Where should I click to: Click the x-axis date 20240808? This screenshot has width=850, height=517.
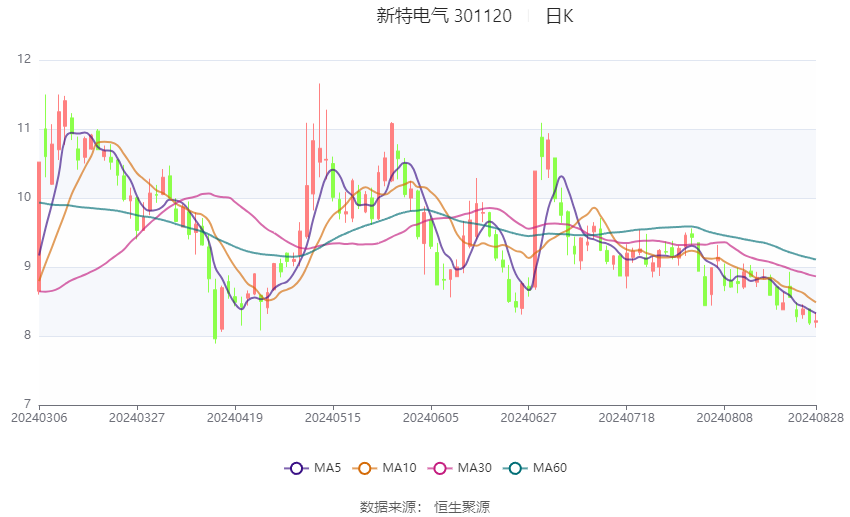point(724,418)
